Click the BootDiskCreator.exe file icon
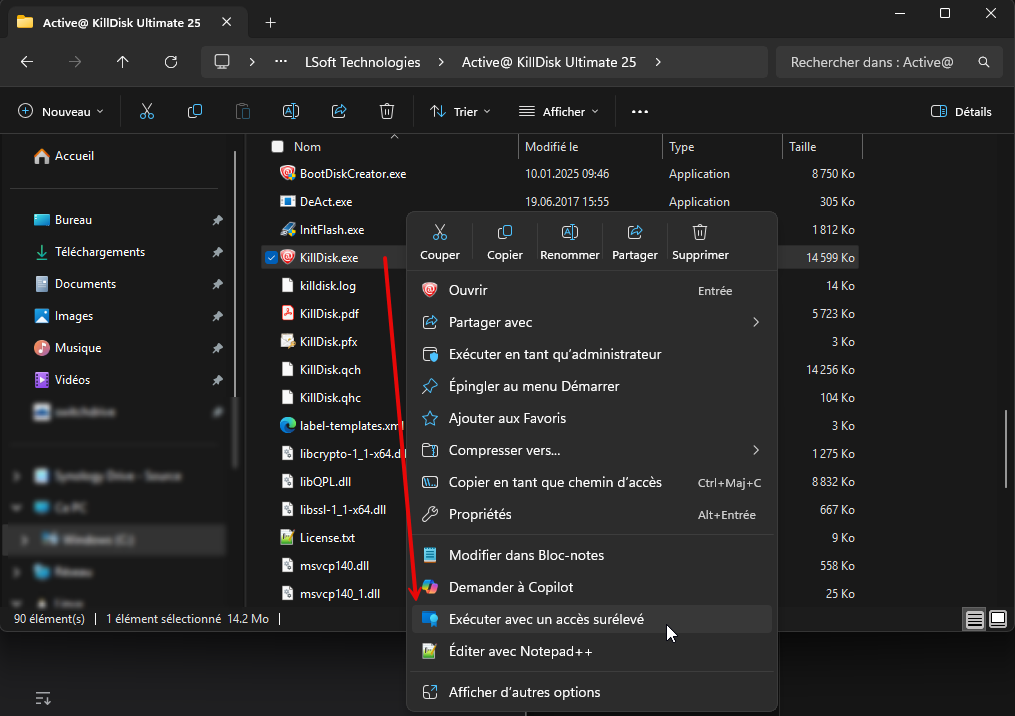The width and height of the screenshot is (1015, 716). [x=287, y=173]
